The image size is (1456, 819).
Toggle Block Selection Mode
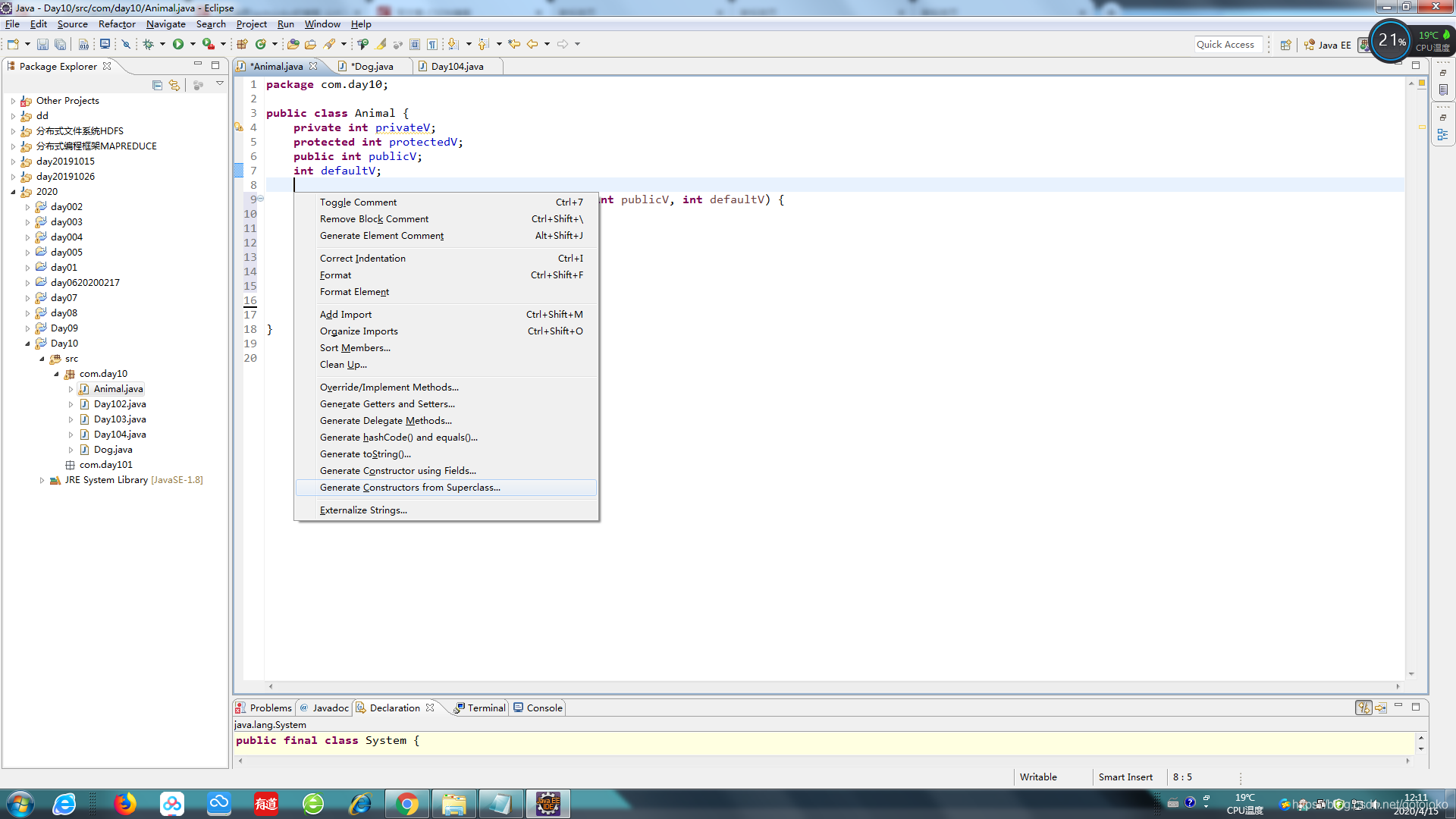click(x=415, y=44)
